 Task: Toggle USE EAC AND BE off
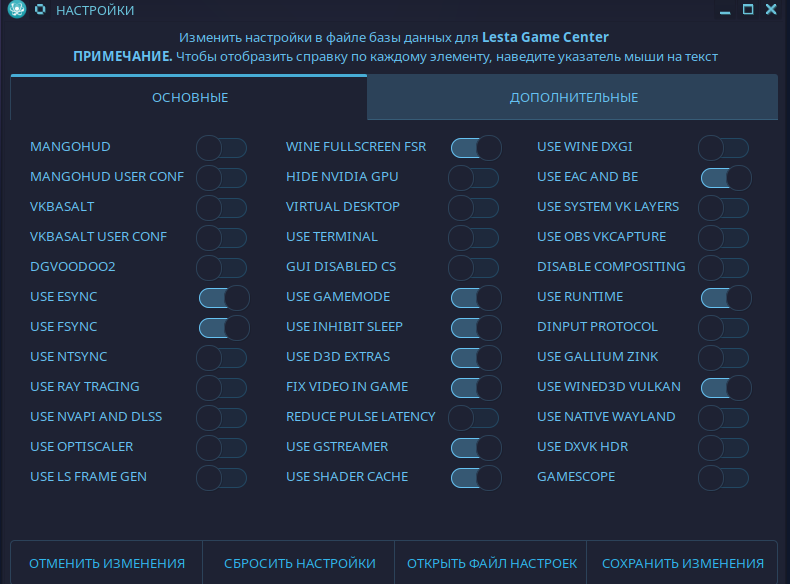point(726,178)
